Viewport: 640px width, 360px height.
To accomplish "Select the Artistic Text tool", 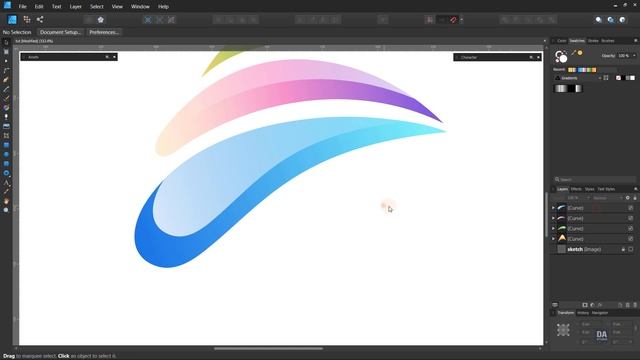I will (6, 183).
